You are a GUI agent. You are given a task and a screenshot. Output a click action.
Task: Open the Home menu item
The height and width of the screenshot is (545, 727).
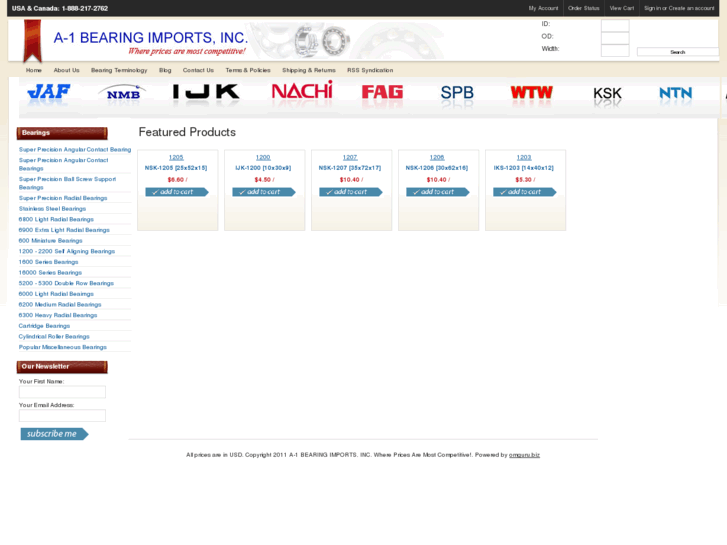33,71
